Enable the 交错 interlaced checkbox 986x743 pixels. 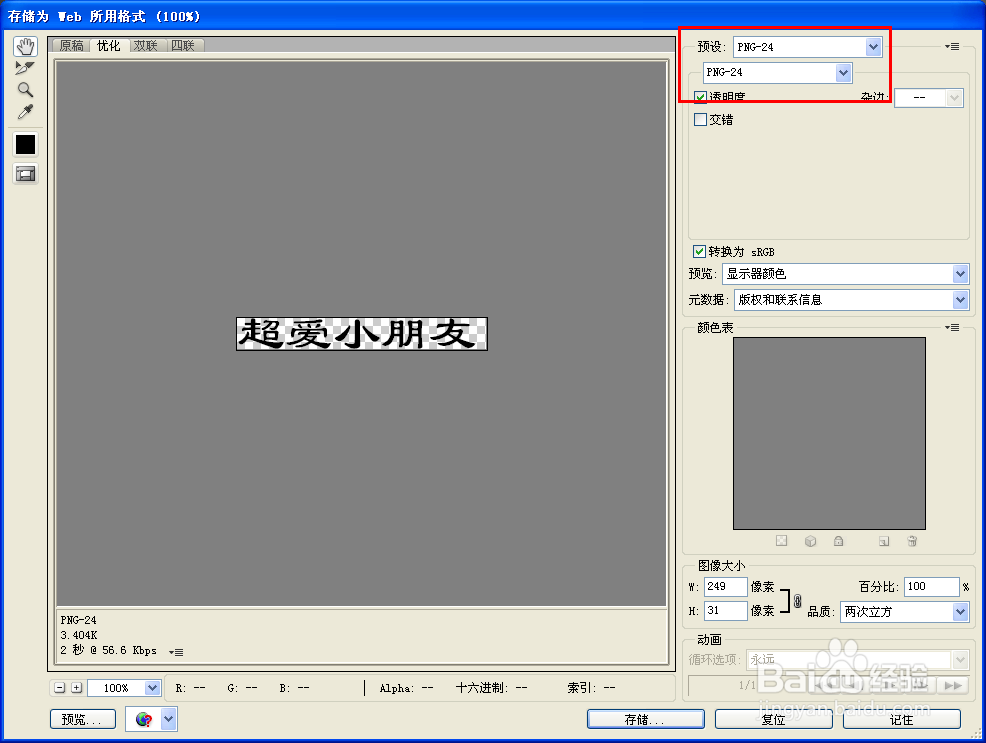[x=700, y=119]
